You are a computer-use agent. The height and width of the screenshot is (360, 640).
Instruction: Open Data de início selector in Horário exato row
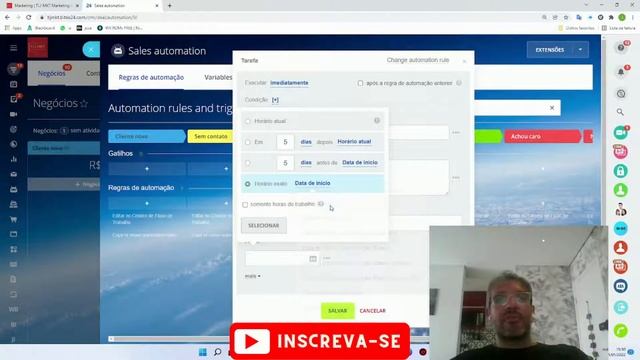(x=312, y=183)
